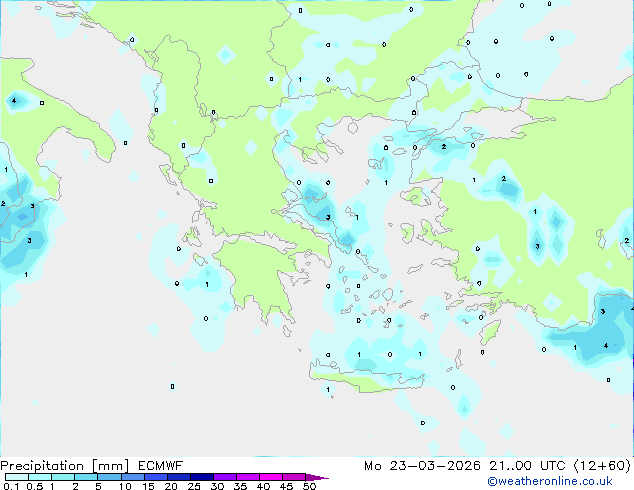Click the 30–35 mm purple legend swatch
This screenshot has width=634, height=490.
click(x=224, y=477)
